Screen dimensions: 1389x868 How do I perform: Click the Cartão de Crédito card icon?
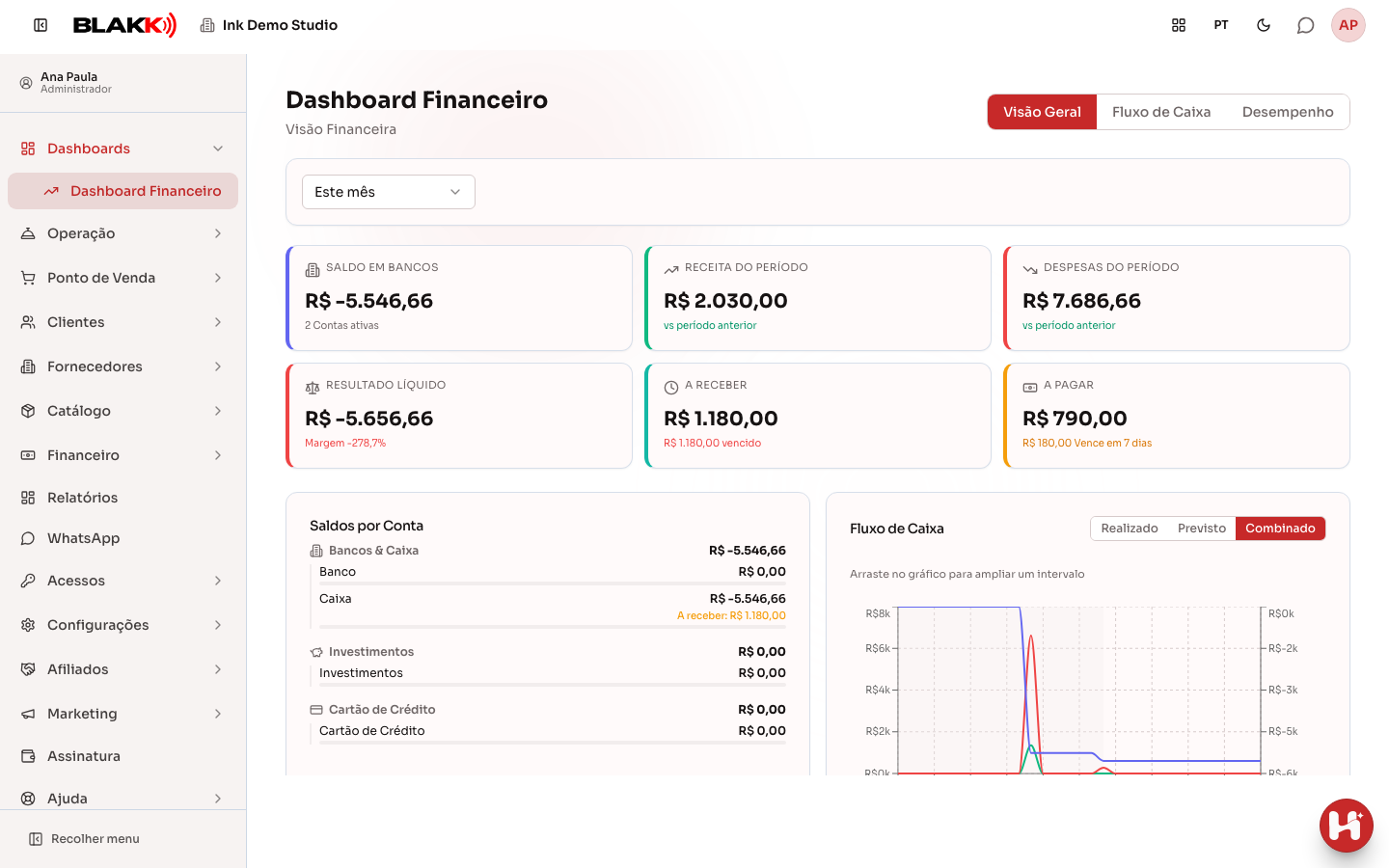[x=316, y=710]
